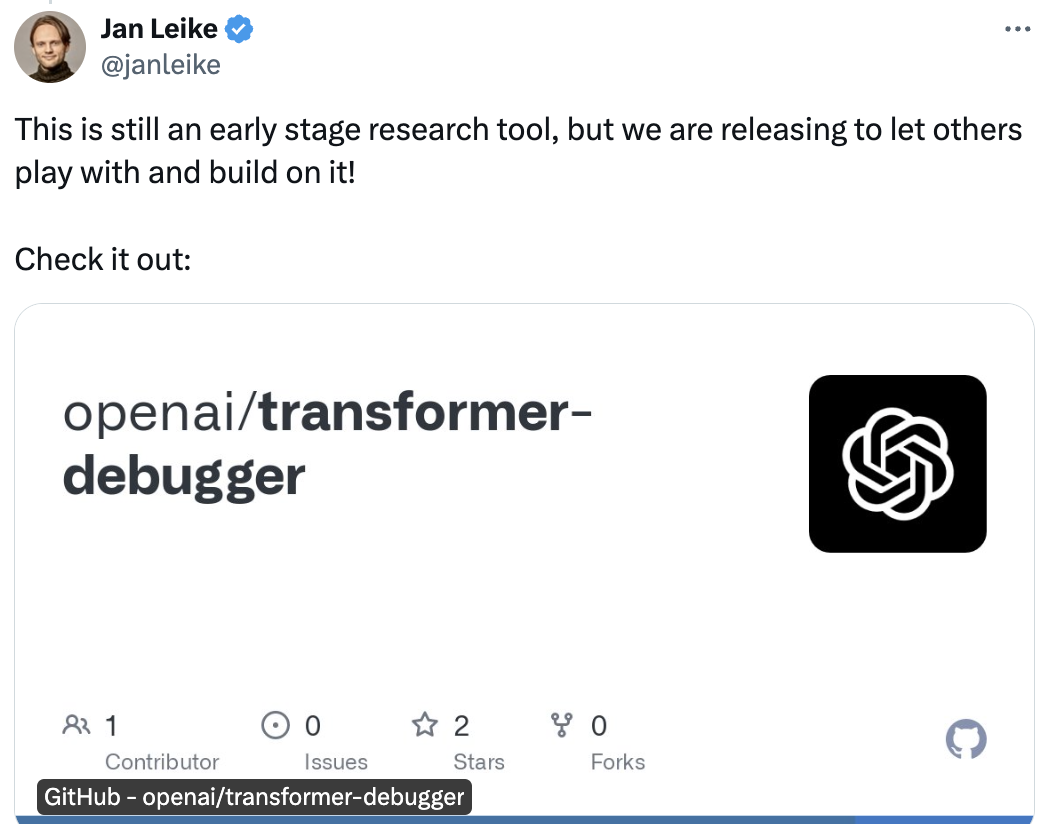Open the Jan Leike display name link

(x=158, y=30)
